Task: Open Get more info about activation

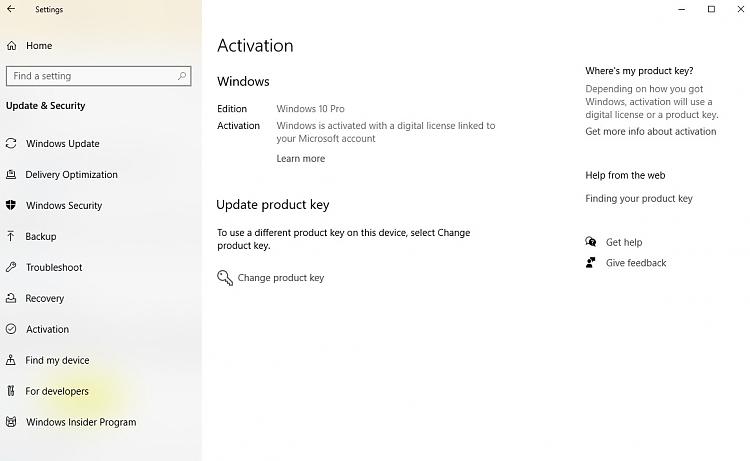Action: [x=651, y=131]
